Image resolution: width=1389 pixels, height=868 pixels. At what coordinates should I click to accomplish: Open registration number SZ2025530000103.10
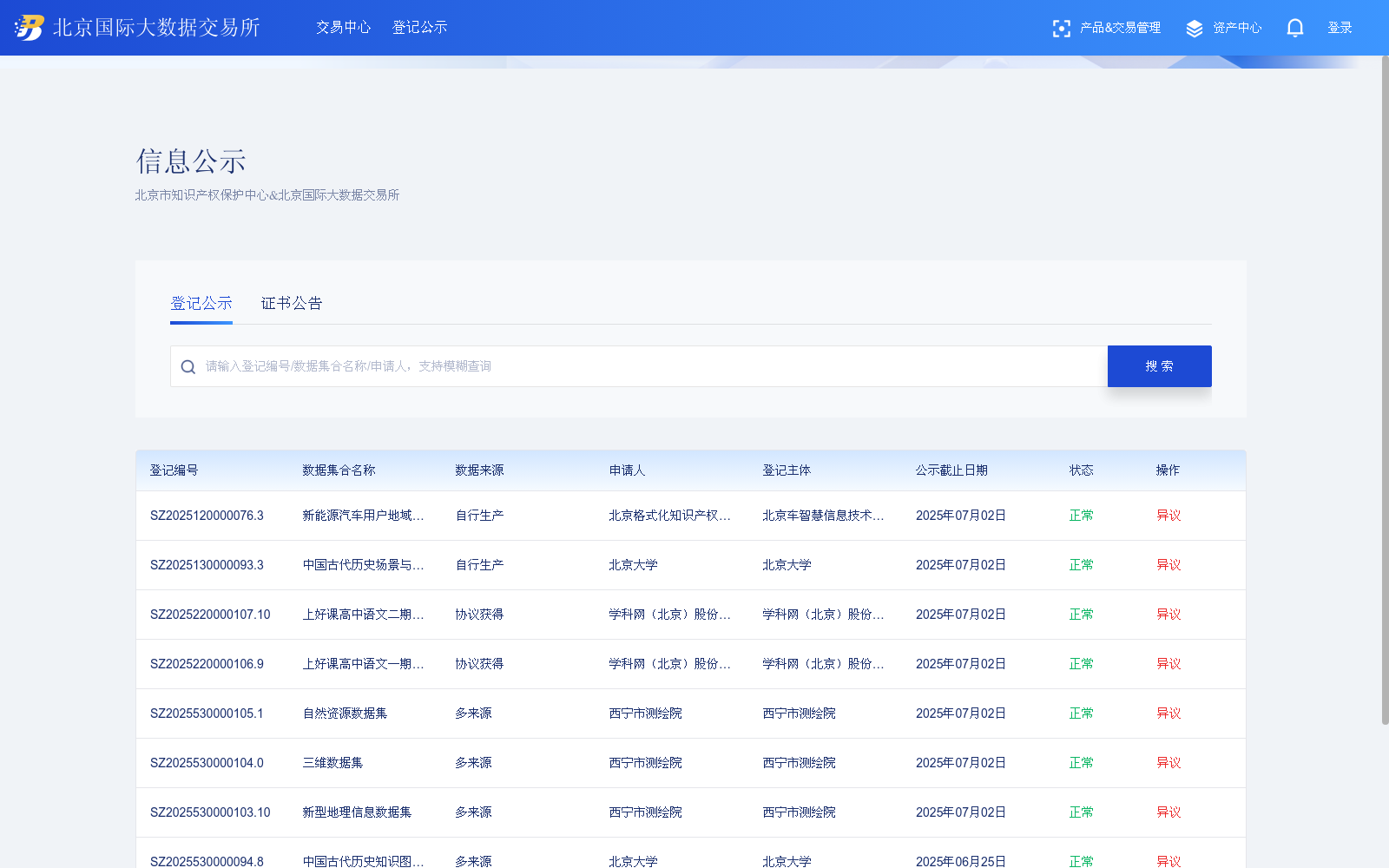(210, 812)
